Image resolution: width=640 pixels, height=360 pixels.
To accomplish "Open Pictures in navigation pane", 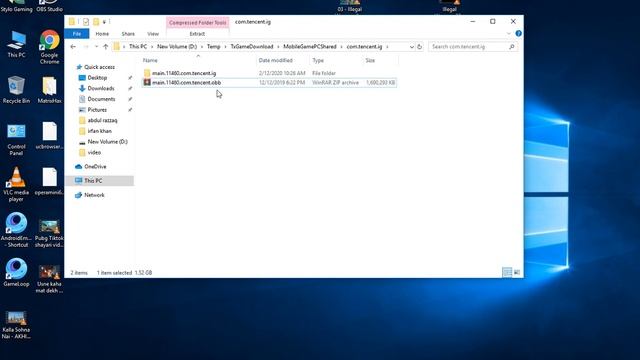I will (97, 109).
